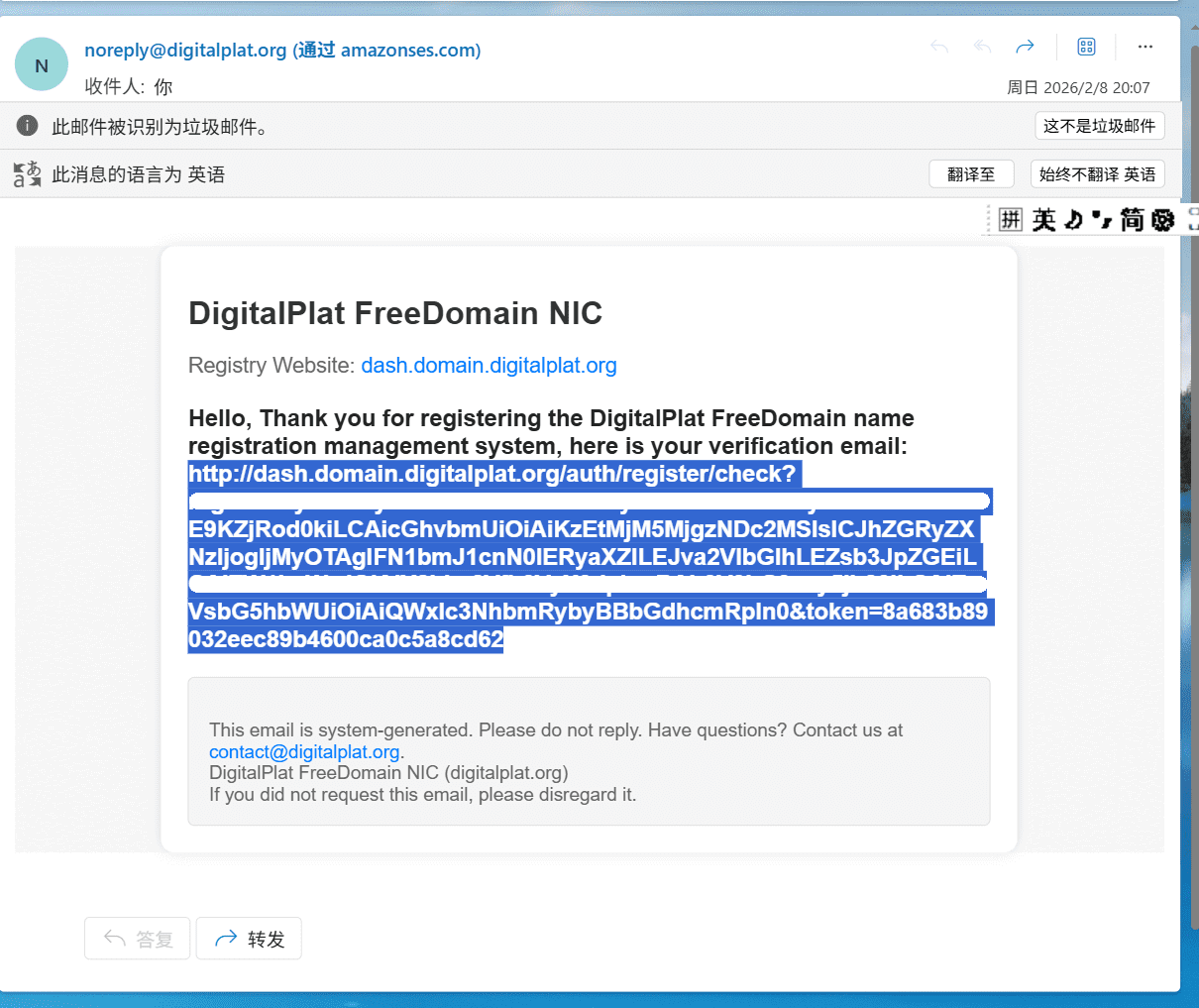Click text 此邮件被识别为垃圾邮件。
Screen dimensions: 1199x1008
tap(161, 127)
